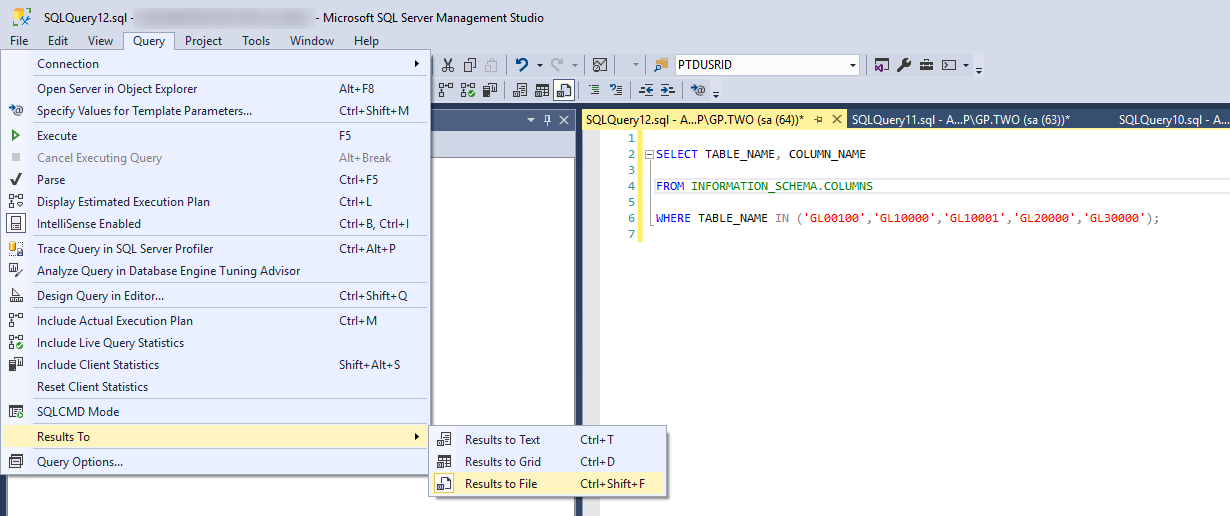Open the Undo history dropdown arrow
This screenshot has height=516, width=1230.
click(x=539, y=65)
